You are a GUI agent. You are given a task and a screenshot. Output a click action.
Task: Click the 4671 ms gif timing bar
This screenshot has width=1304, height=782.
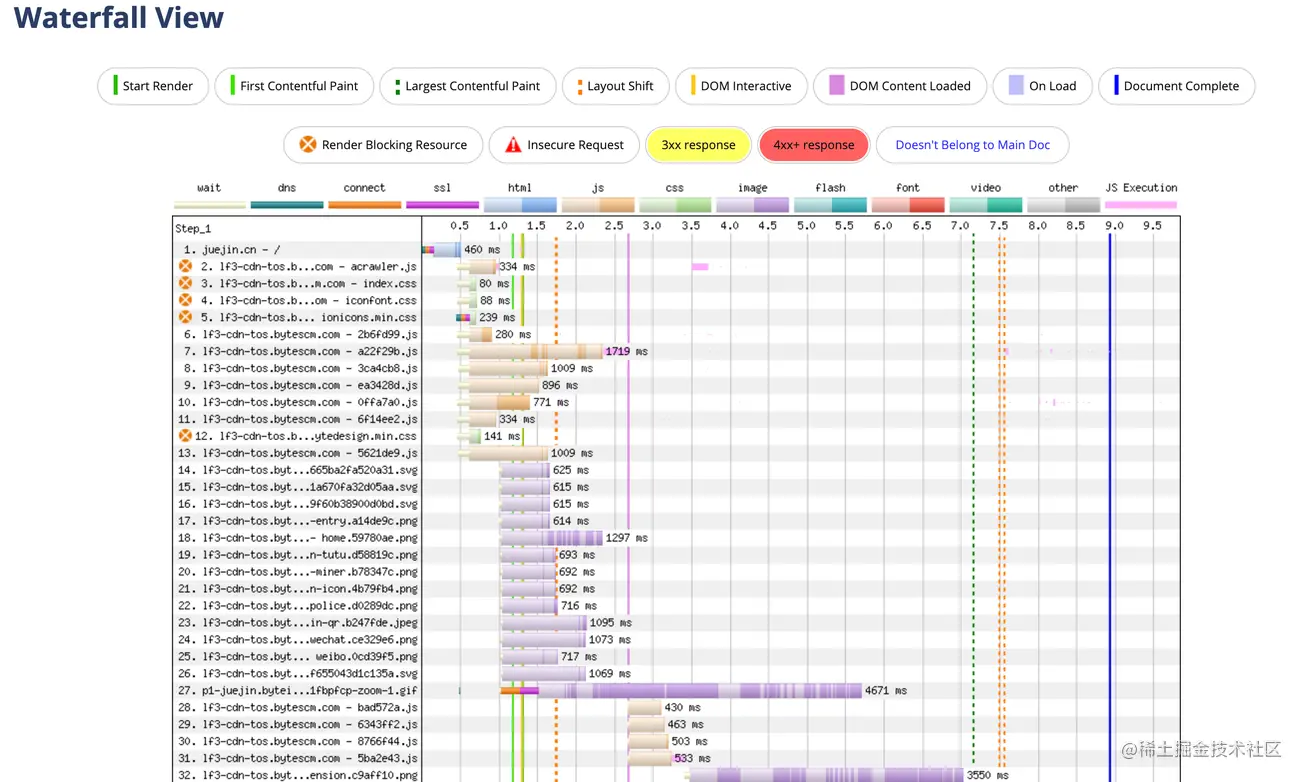point(681,691)
